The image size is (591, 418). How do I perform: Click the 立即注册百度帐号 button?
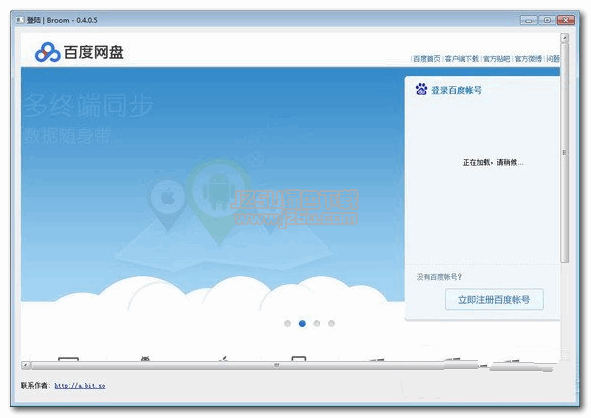click(494, 300)
